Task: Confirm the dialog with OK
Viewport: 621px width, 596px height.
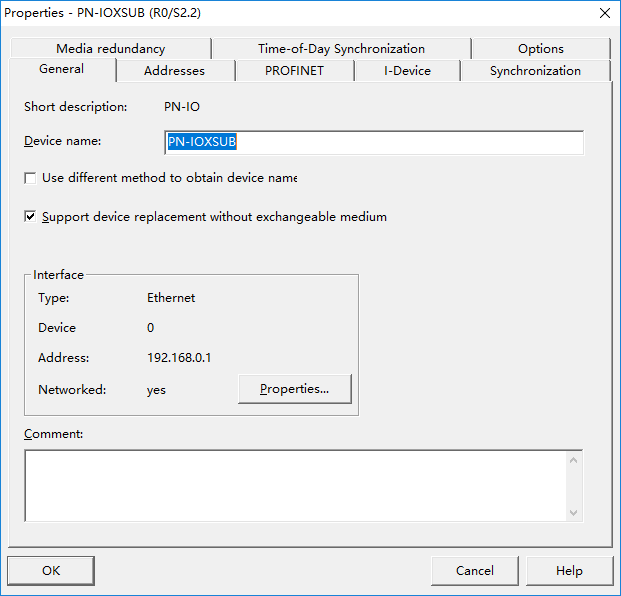Action: [x=51, y=571]
